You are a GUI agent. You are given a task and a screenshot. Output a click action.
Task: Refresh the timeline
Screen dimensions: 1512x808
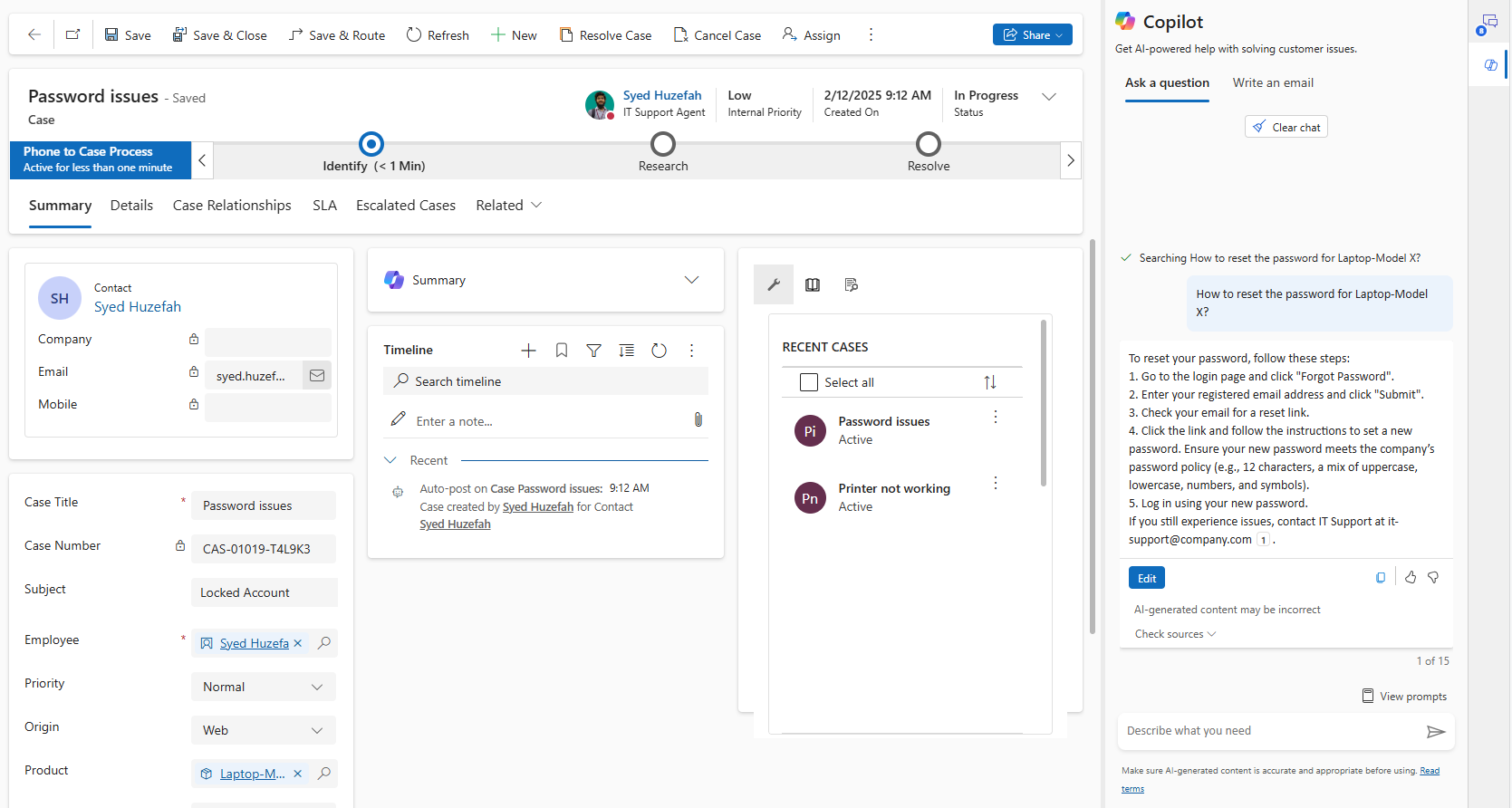coord(659,351)
